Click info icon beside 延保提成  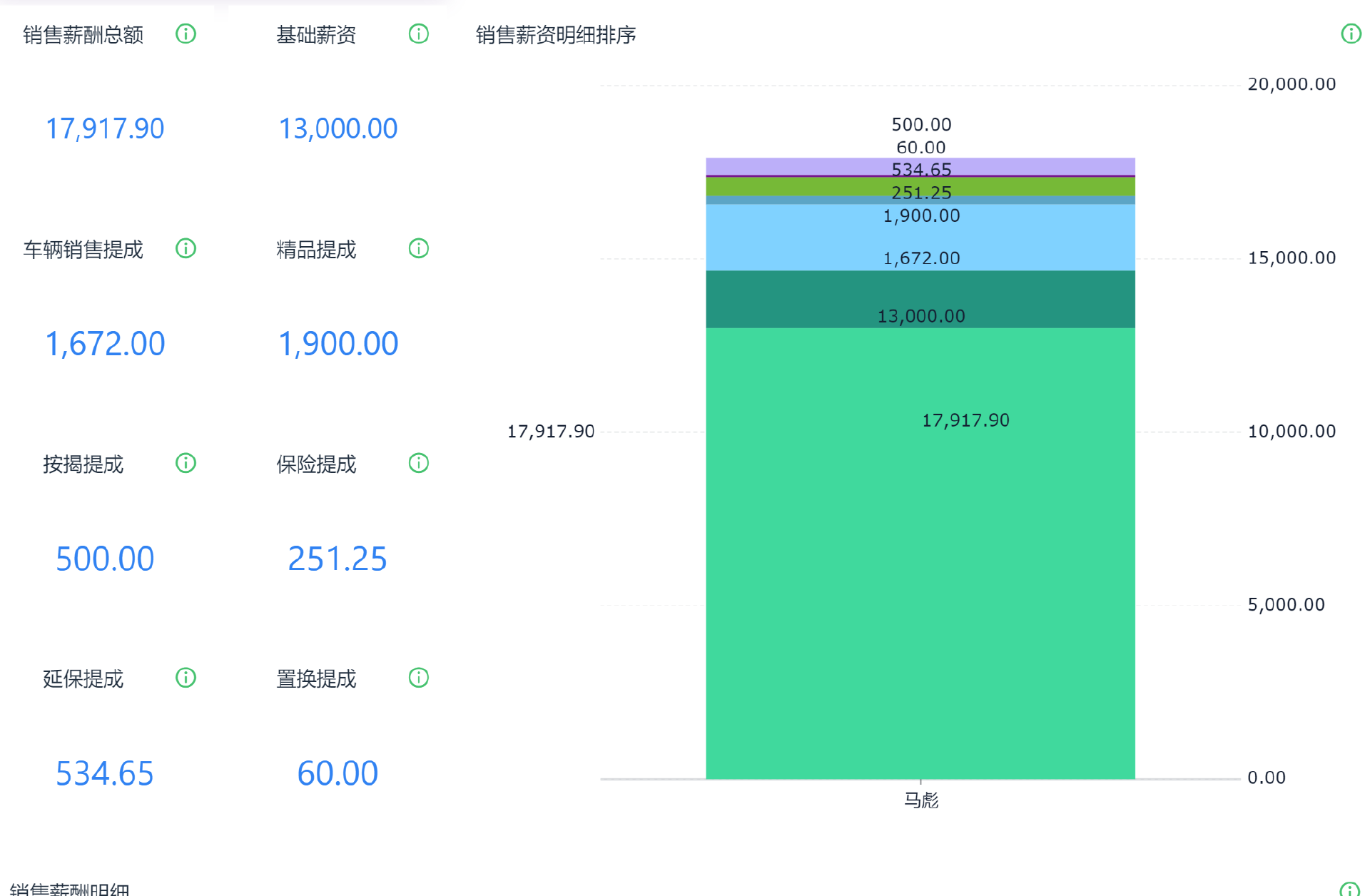click(x=186, y=678)
